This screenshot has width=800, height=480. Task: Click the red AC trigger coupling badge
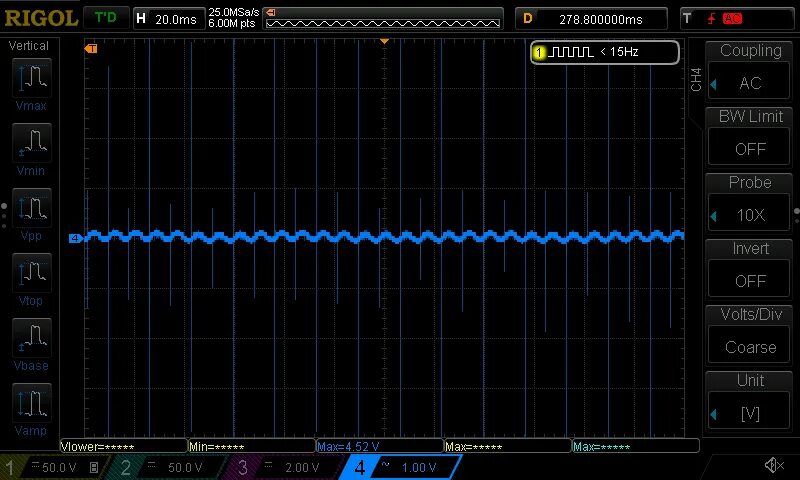click(732, 19)
